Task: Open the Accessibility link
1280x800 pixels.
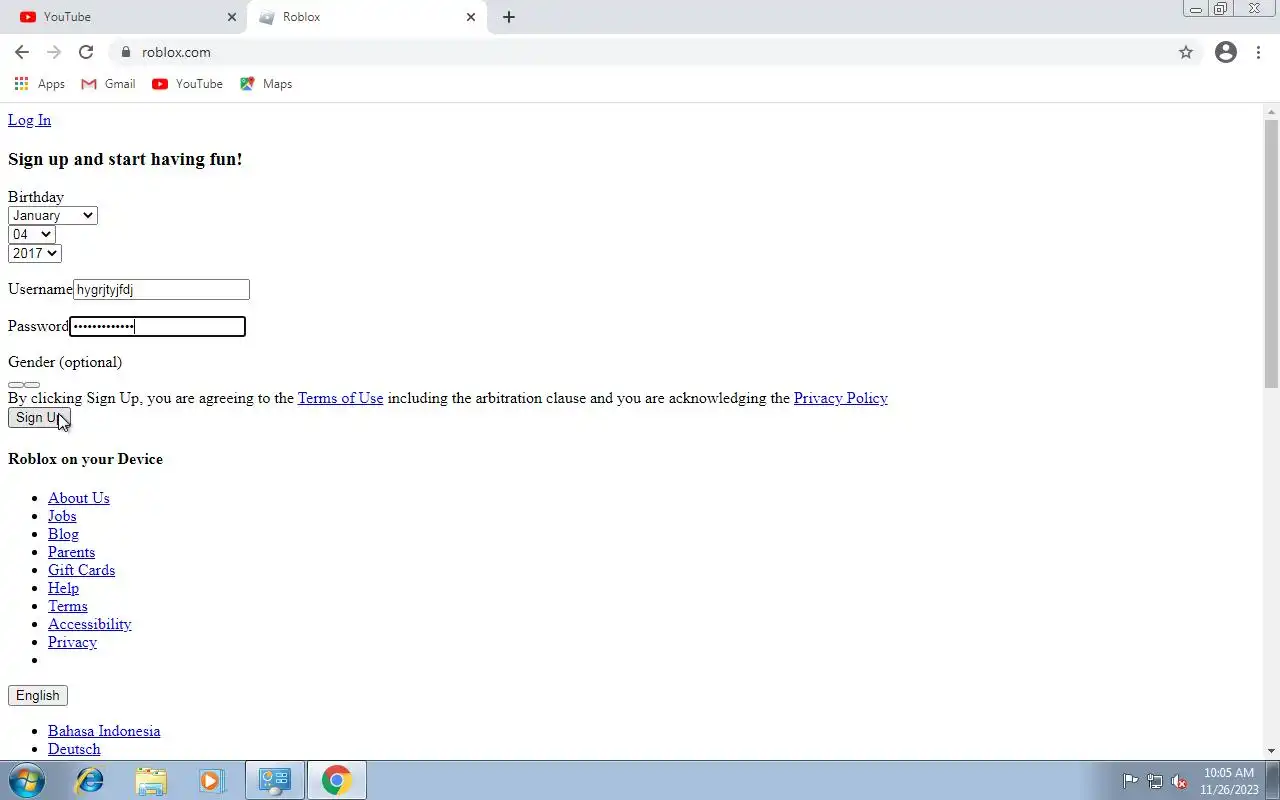Action: click(90, 624)
